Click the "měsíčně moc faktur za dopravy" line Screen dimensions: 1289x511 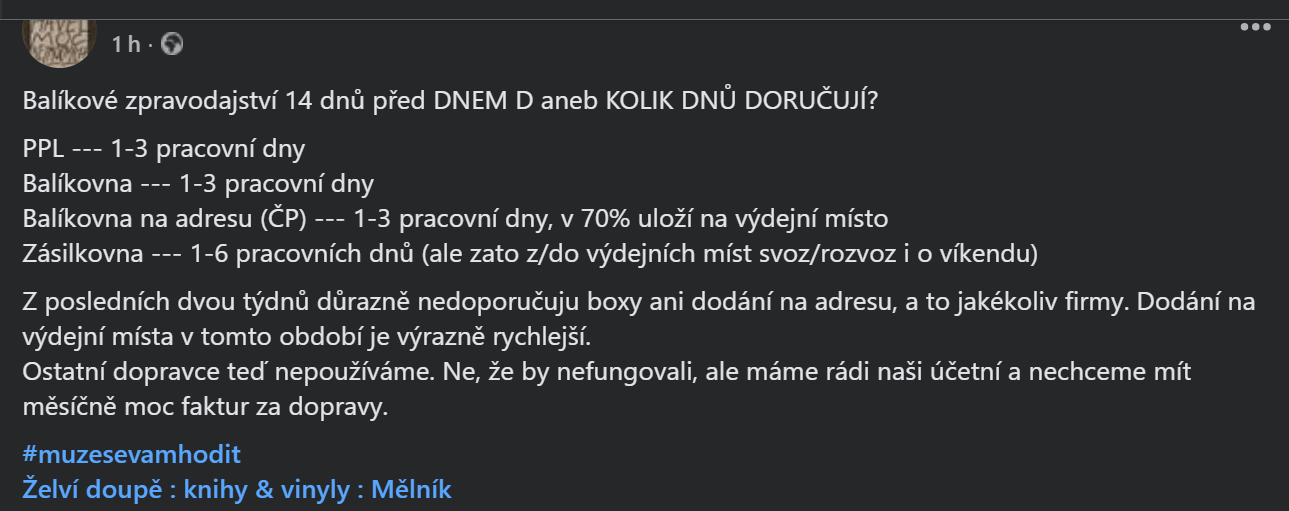(203, 407)
